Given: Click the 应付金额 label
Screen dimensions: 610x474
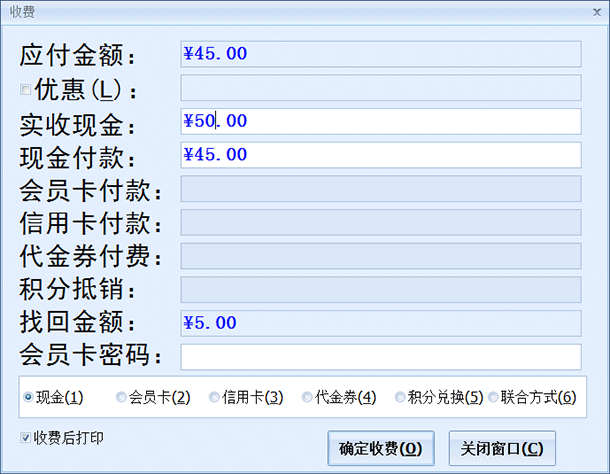Looking at the screenshot, I should coord(77,55).
